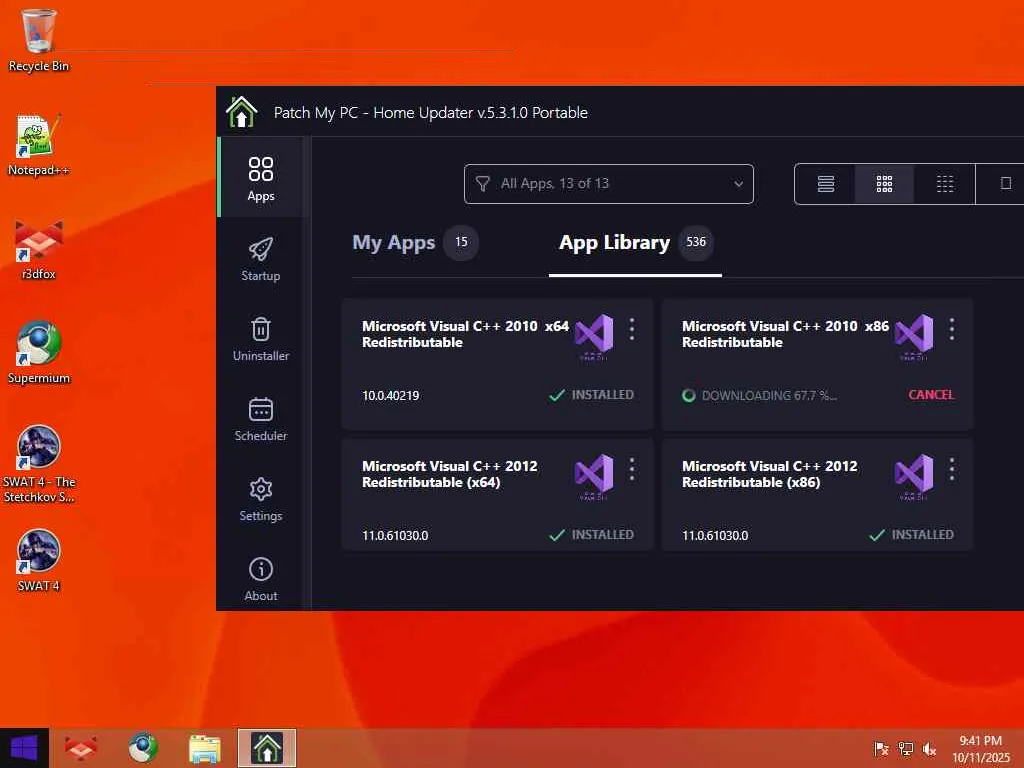Open options menu for Visual C++ 2010 x86
The height and width of the screenshot is (768, 1024).
952,329
